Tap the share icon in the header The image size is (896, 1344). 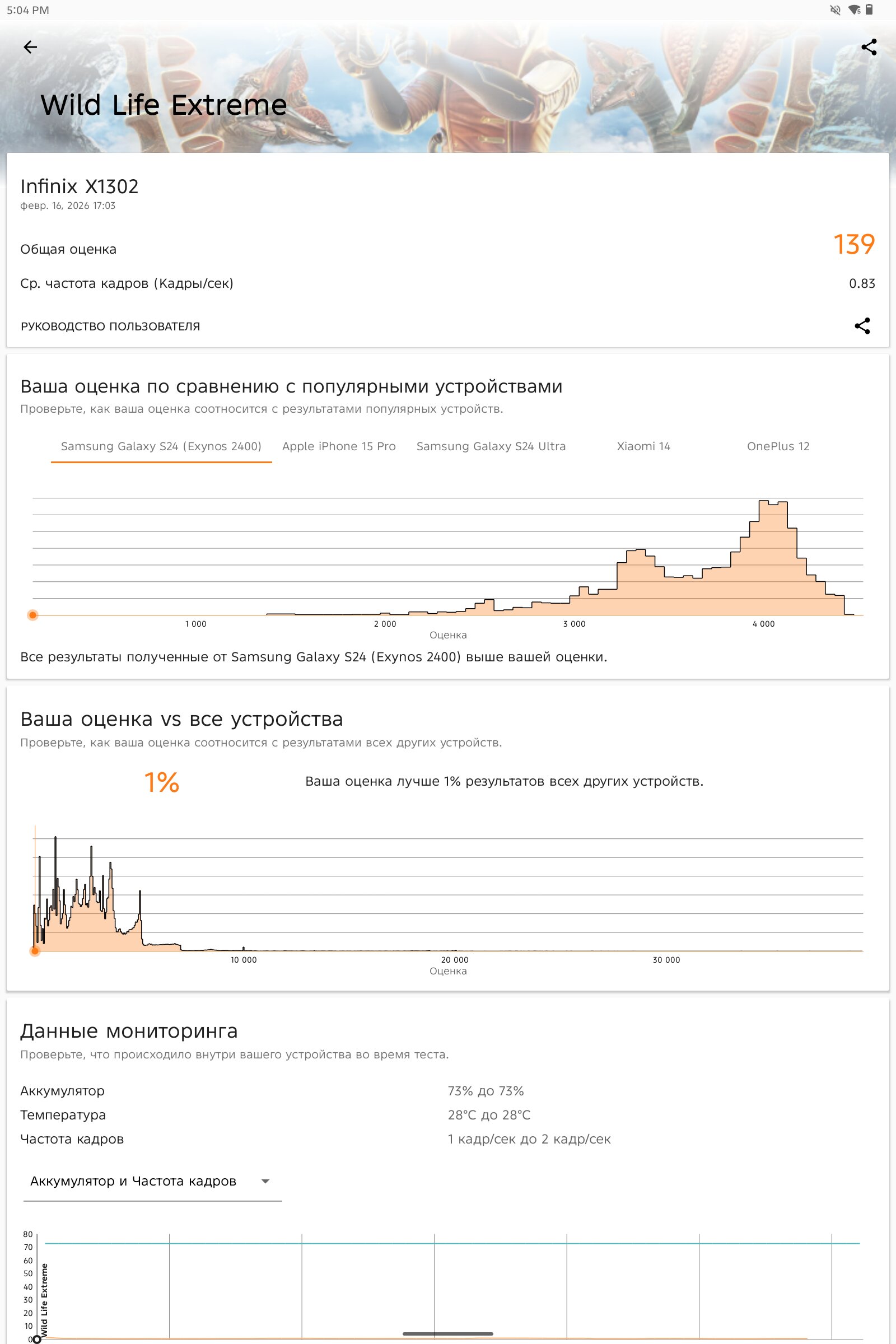coord(869,47)
